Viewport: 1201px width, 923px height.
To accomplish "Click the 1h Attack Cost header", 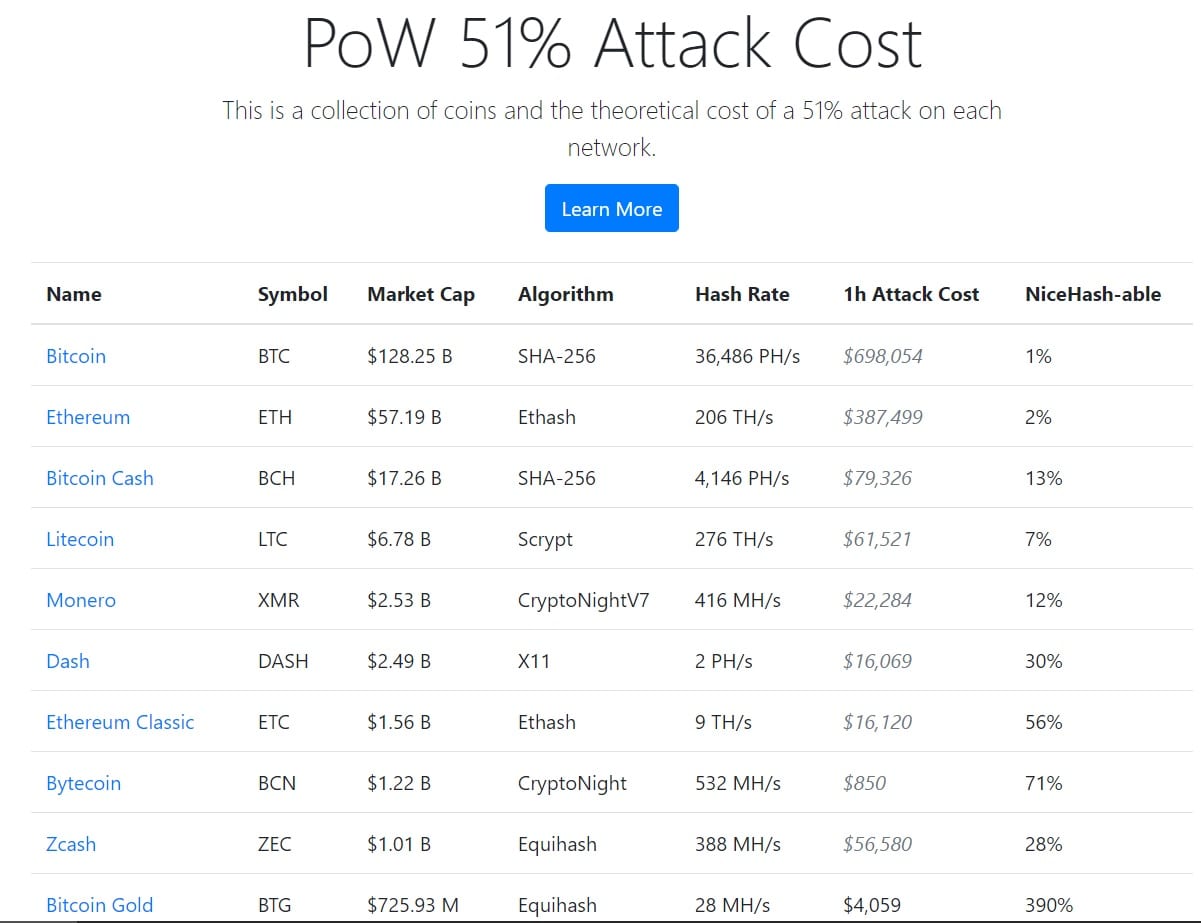I will pyautogui.click(x=911, y=294).
